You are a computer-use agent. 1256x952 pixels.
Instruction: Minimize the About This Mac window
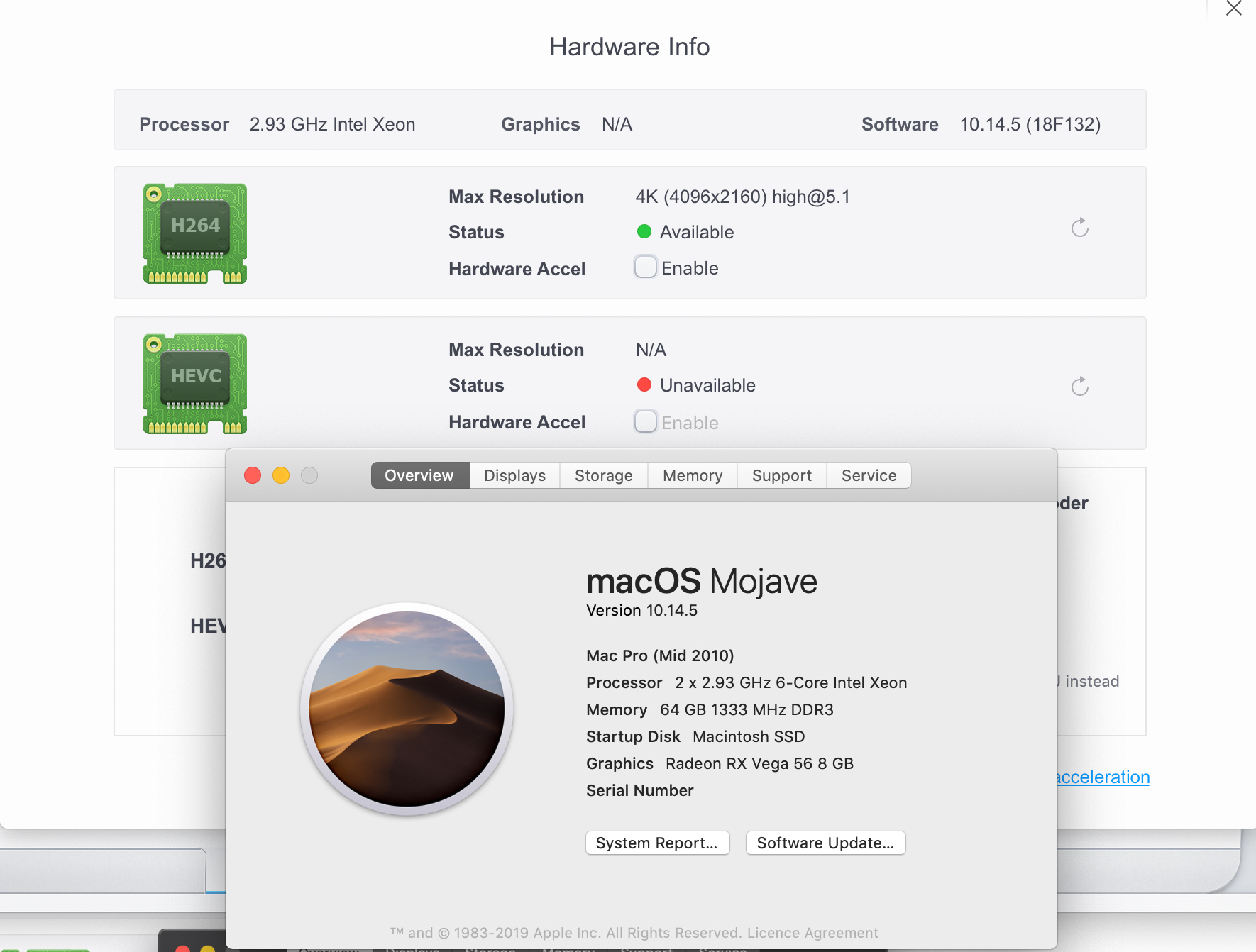click(281, 475)
